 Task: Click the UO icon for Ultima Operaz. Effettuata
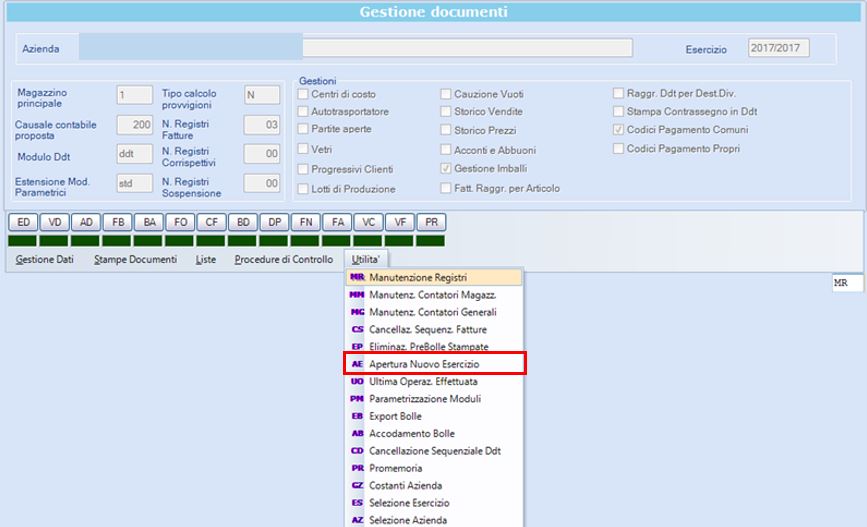coord(357,381)
